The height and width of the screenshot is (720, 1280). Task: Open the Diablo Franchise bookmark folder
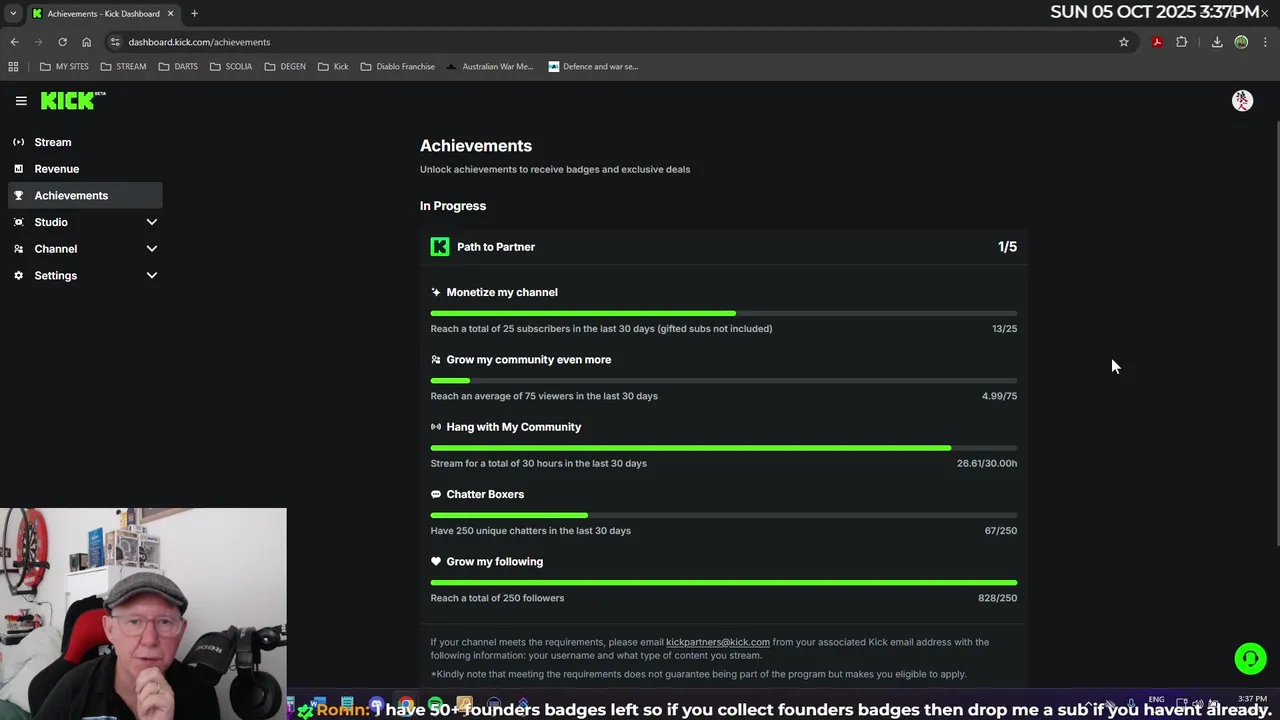coord(398,67)
